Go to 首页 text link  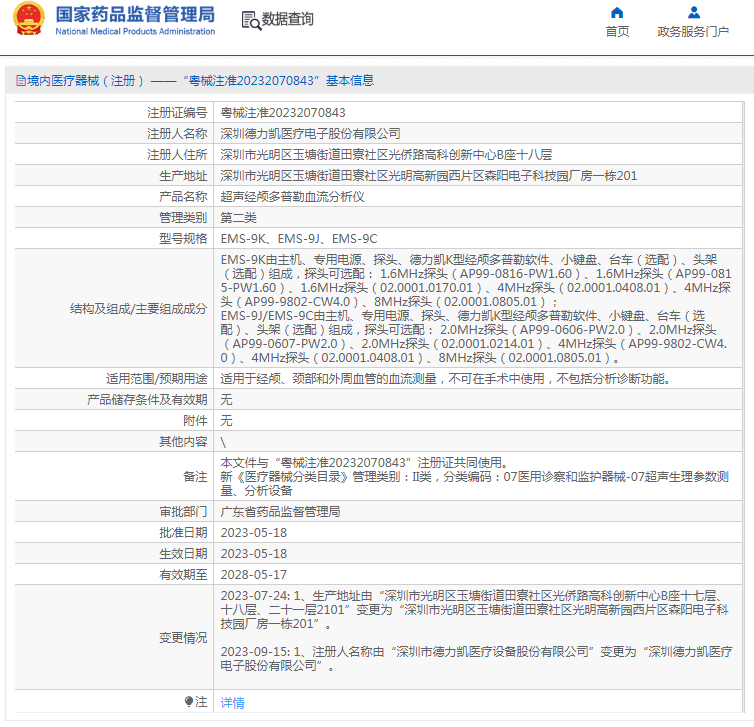pyautogui.click(x=617, y=31)
